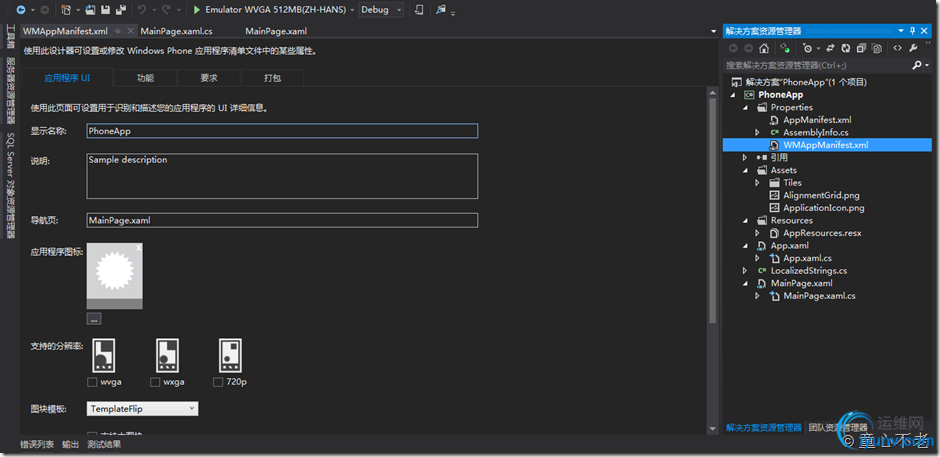Click the application icon preview thumbnail

point(115,276)
